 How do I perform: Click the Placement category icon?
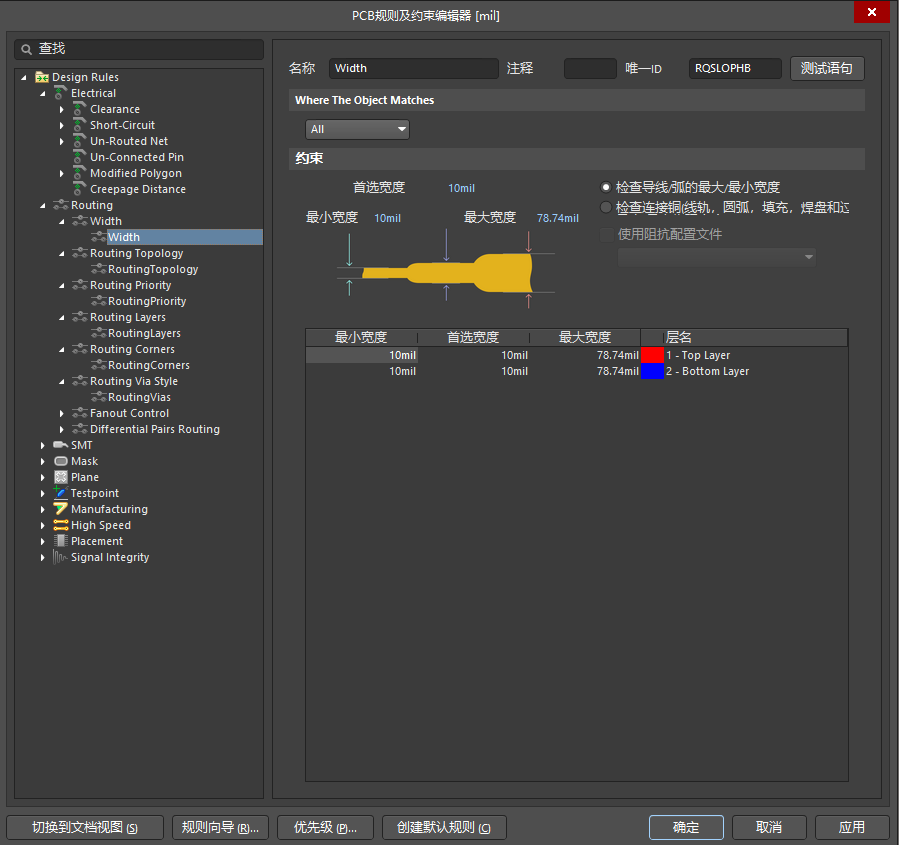coord(61,541)
